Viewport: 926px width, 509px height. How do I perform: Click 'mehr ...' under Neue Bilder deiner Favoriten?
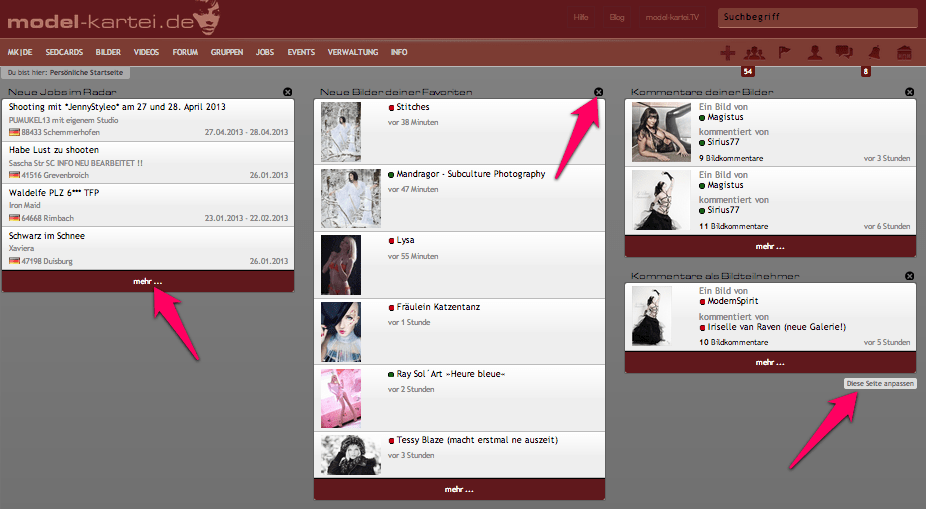pyautogui.click(x=459, y=490)
